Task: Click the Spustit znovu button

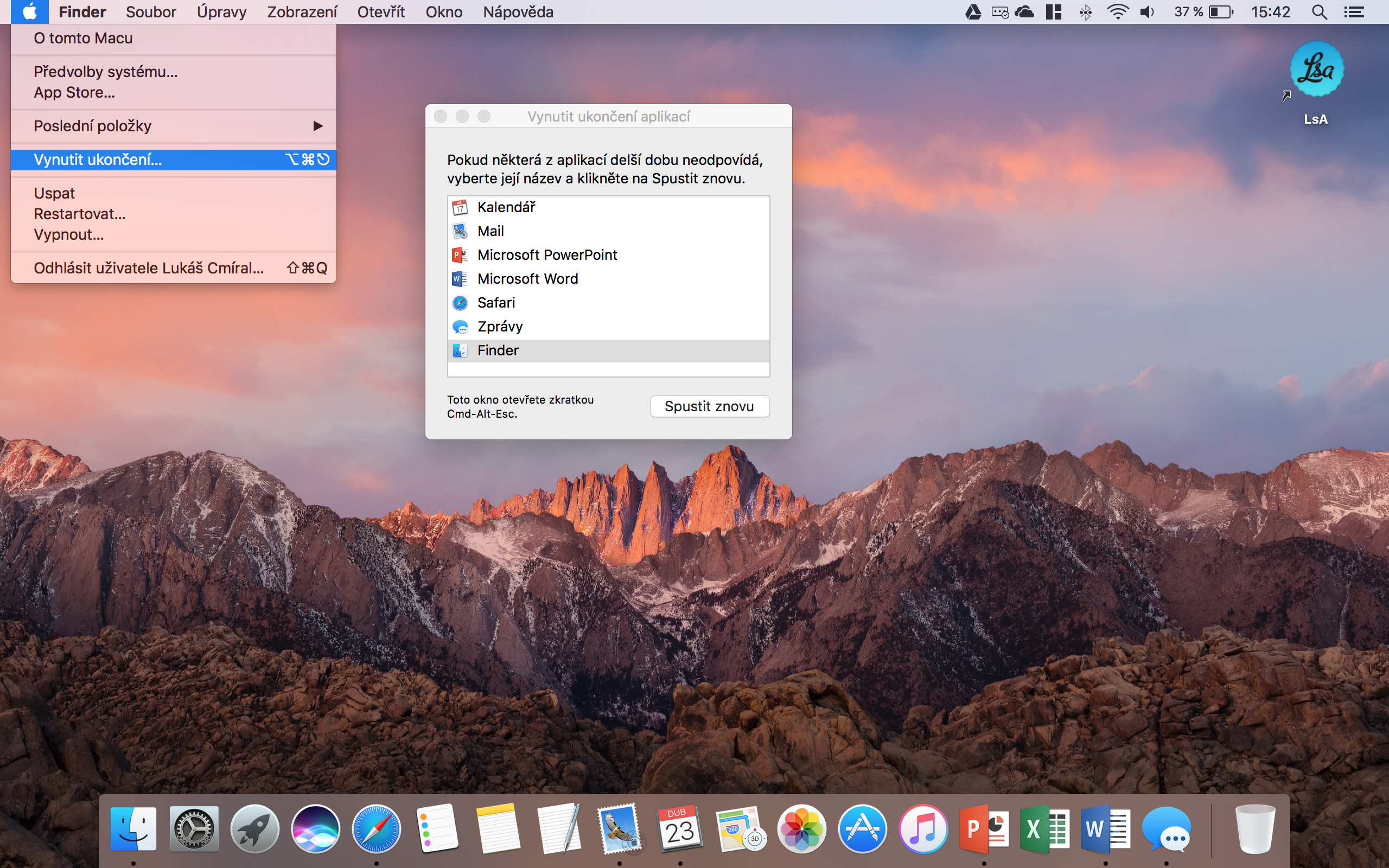Action: [710, 406]
